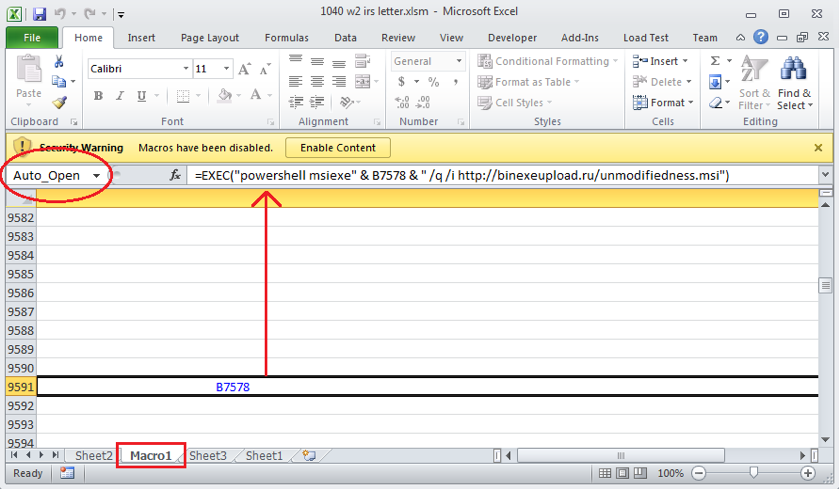Open Conditional Formatting dropdown
Screen dimensions: 839x489
[548, 61]
